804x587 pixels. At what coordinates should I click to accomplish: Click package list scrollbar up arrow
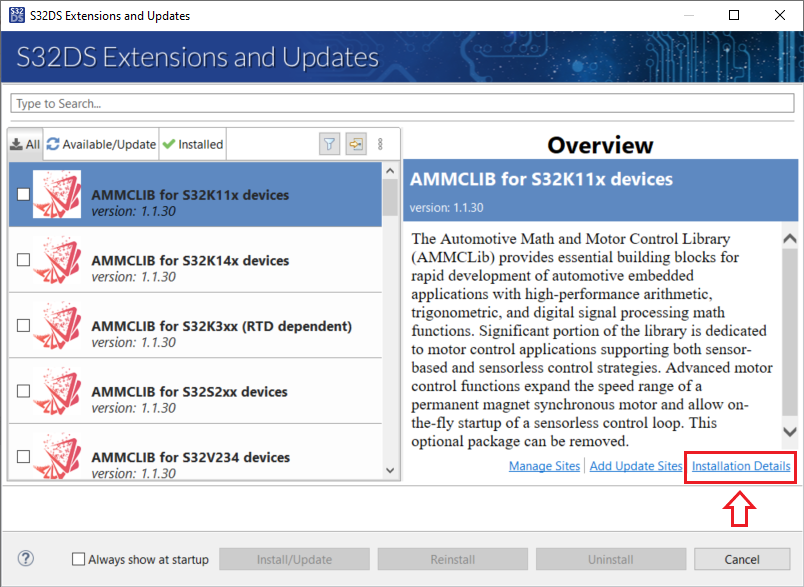click(x=390, y=171)
